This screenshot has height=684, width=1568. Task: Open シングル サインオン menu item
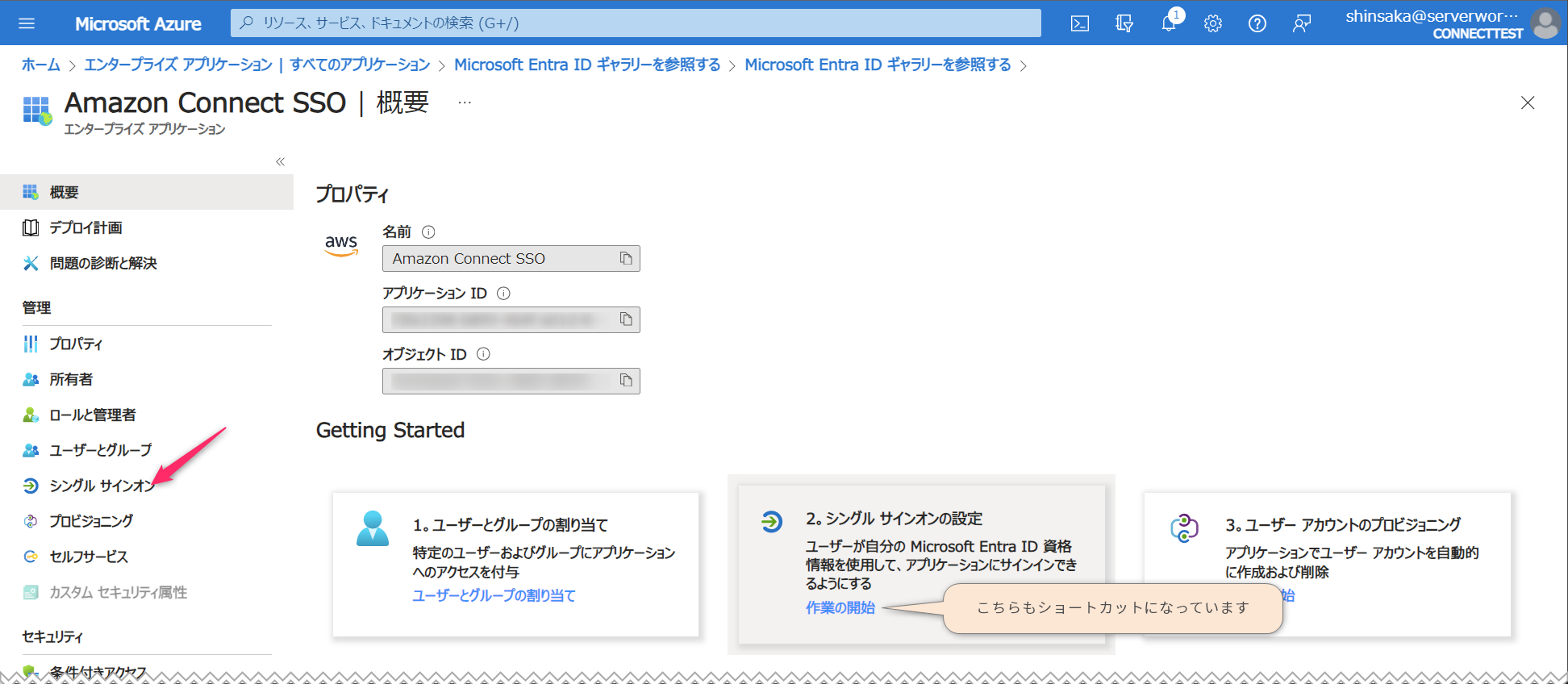[147, 486]
